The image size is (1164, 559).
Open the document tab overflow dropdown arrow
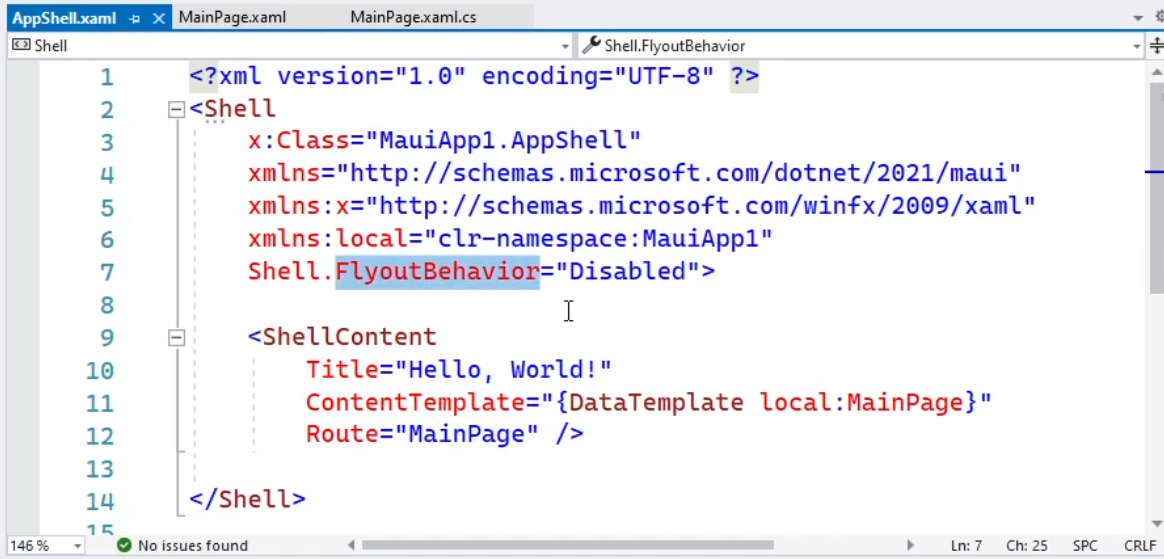coord(1138,18)
